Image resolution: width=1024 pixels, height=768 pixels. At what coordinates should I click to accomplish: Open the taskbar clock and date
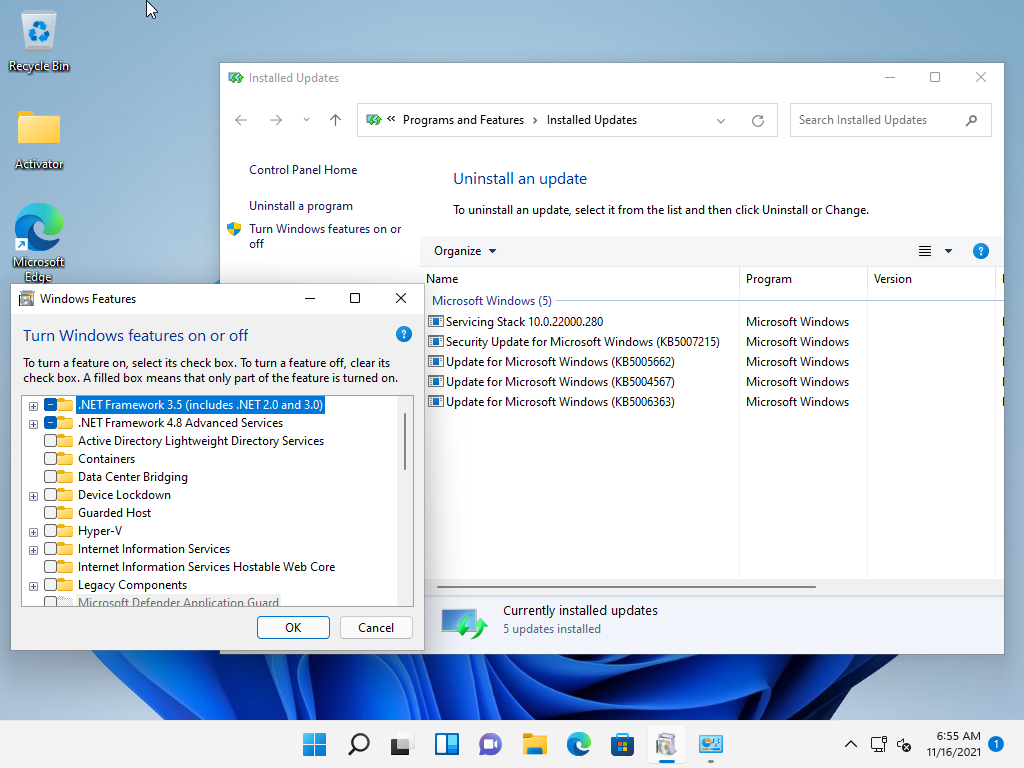(x=953, y=744)
